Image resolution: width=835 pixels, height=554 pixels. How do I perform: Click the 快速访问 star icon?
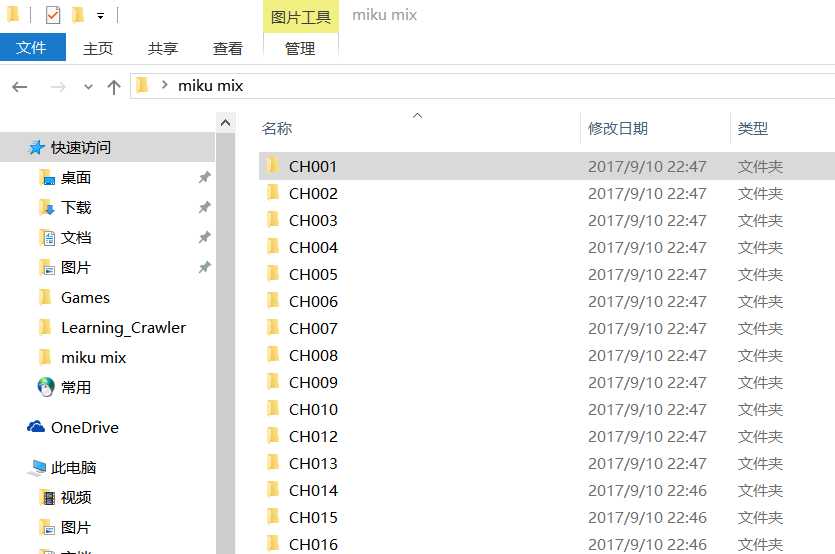36,148
